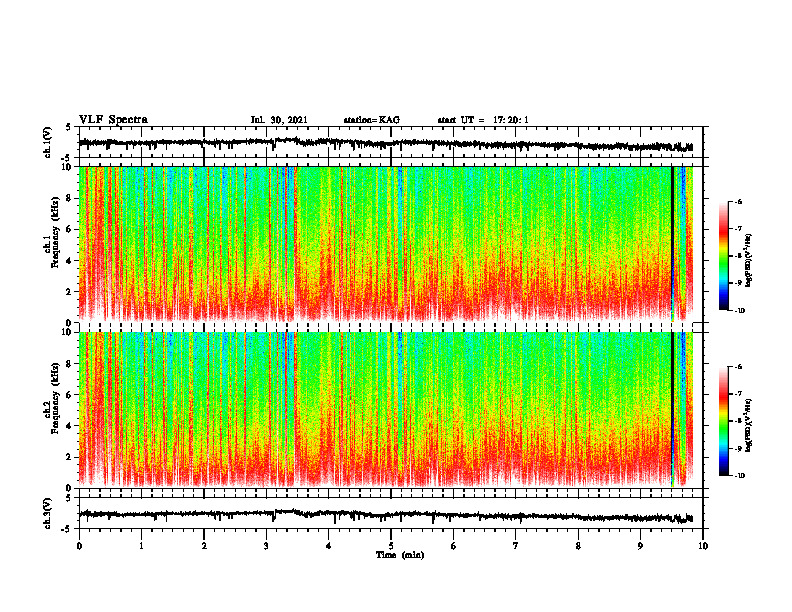Image resolution: width=792 pixels, height=612 pixels.
Task: Click the 'start UT = 17:20:1' label
Action: click(x=483, y=120)
